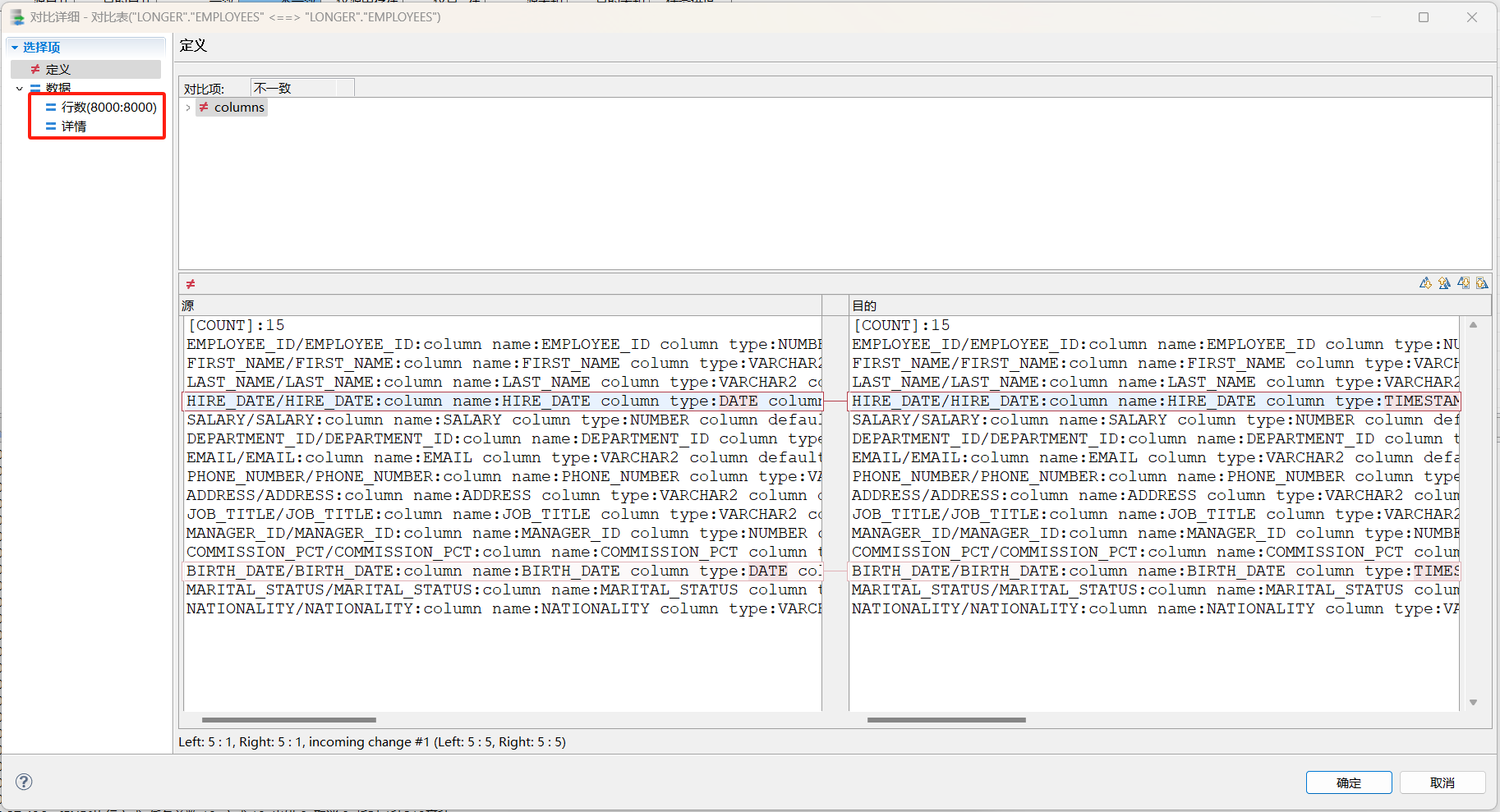Click the HIRE_DATE line in target pane
1500x812 pixels.
1155,401
